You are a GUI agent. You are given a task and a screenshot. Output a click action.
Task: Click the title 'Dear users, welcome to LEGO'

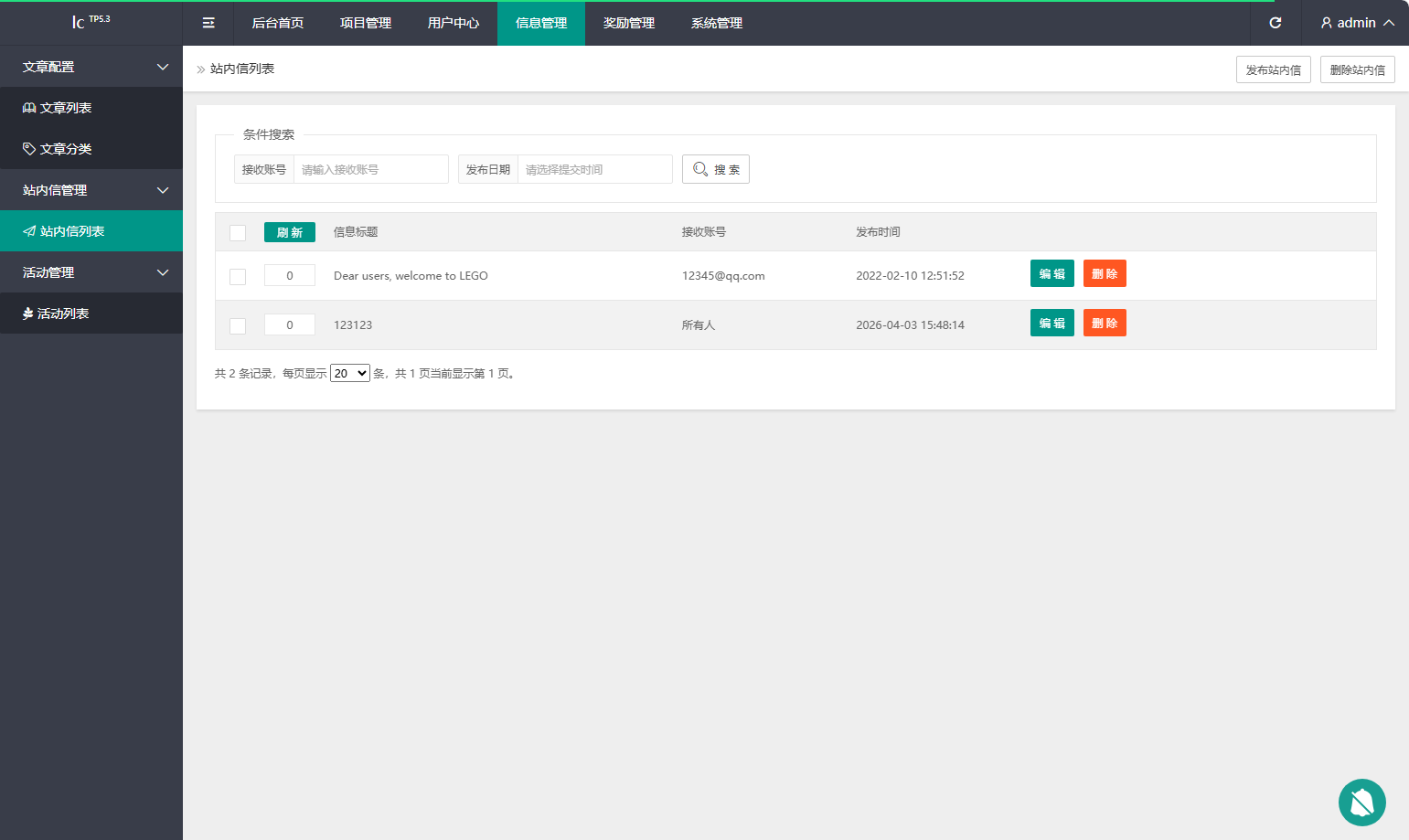click(411, 275)
